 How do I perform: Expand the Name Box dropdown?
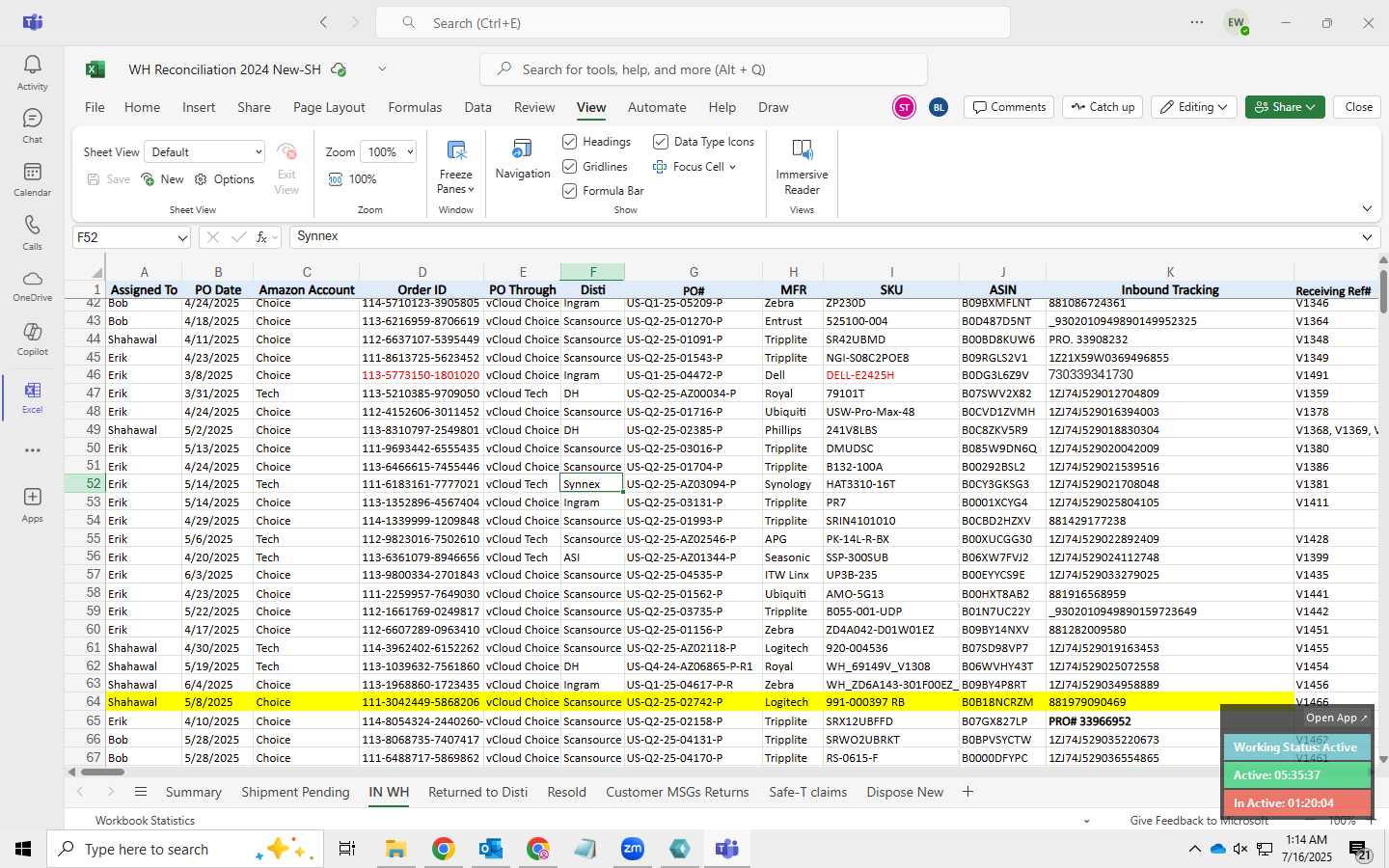pos(182,237)
